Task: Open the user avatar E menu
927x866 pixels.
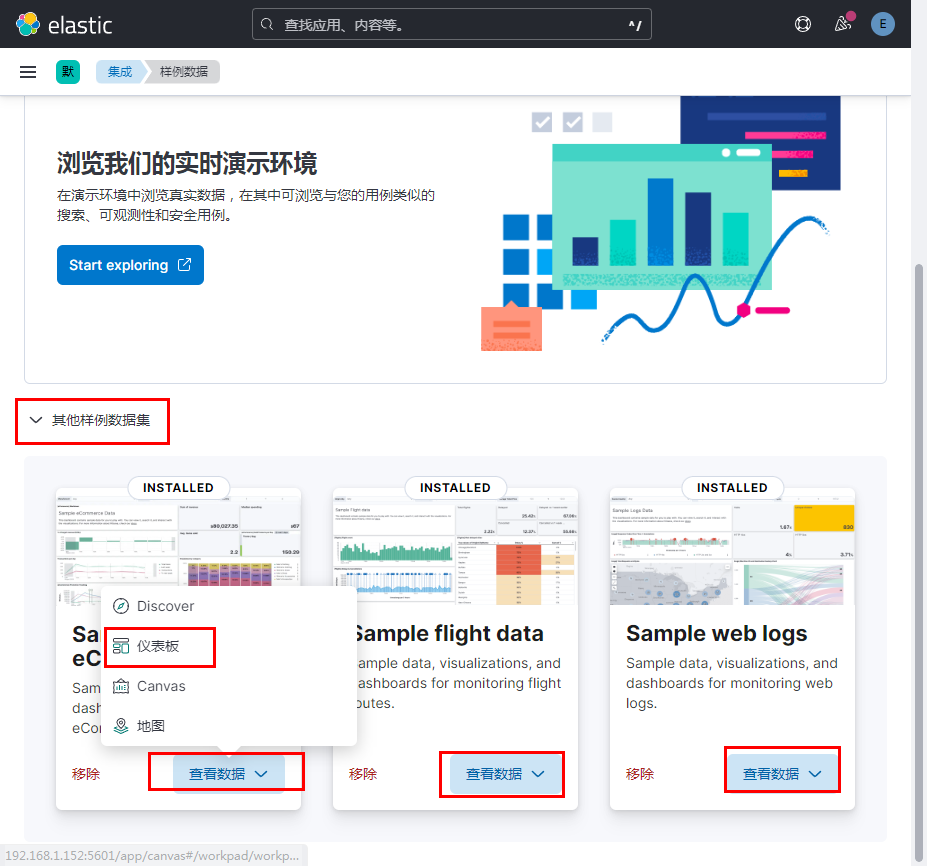Action: pos(882,24)
